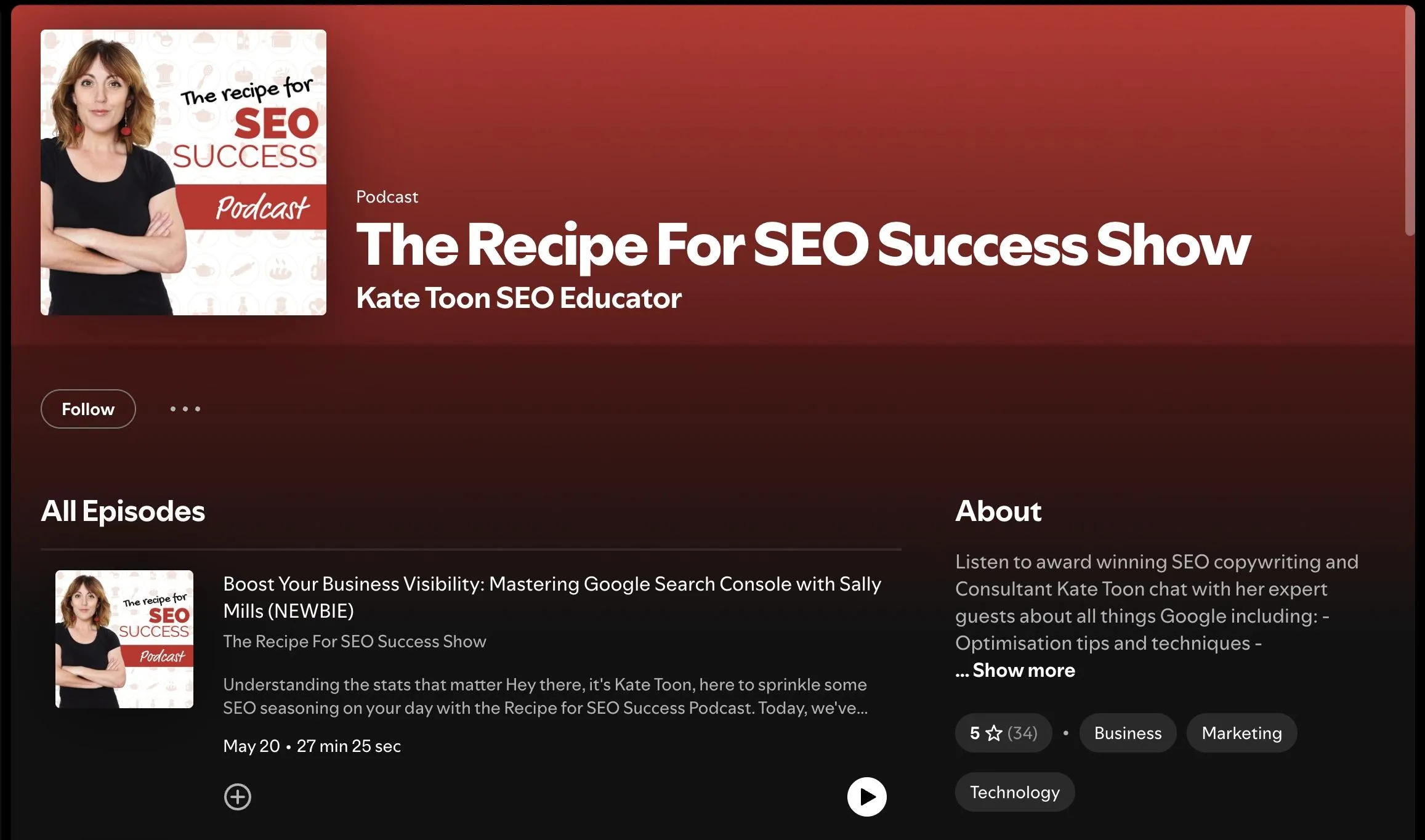Click the episode date May 20
Image resolution: width=1425 pixels, height=840 pixels.
251,746
